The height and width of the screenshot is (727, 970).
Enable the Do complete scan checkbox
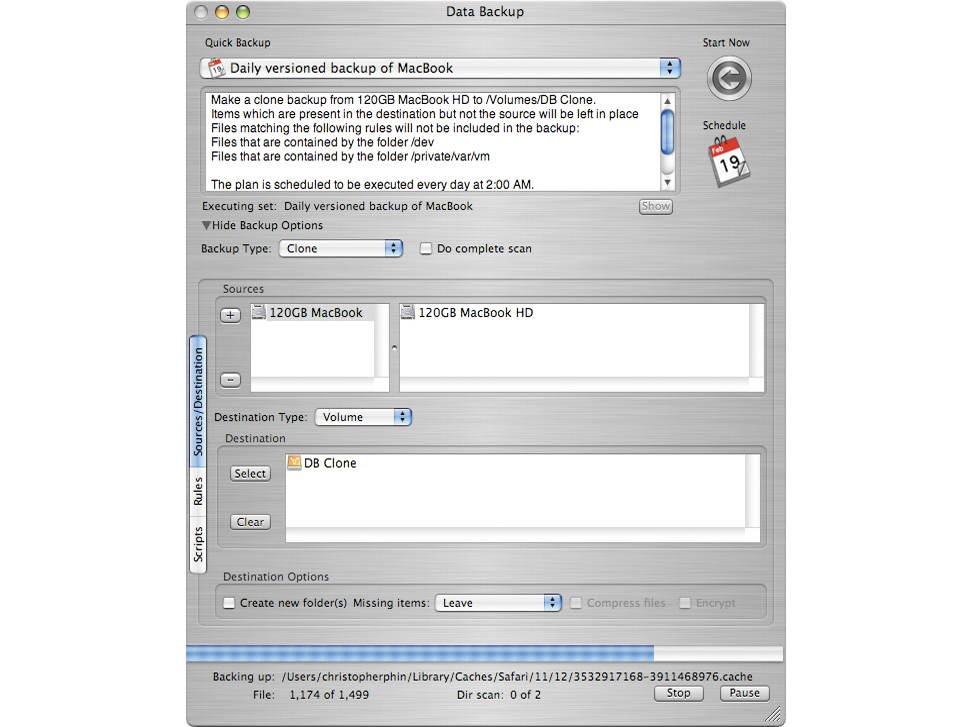coord(426,249)
